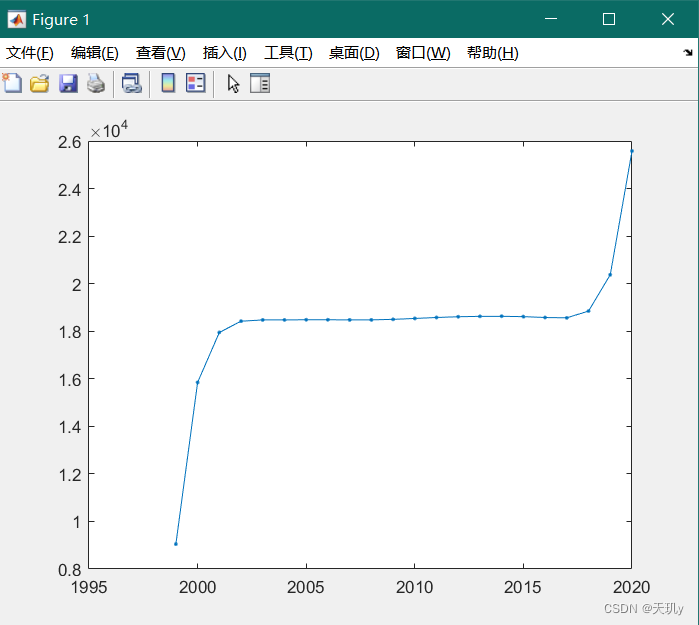
Task: Click the x-axis label 2015
Action: tap(523, 587)
